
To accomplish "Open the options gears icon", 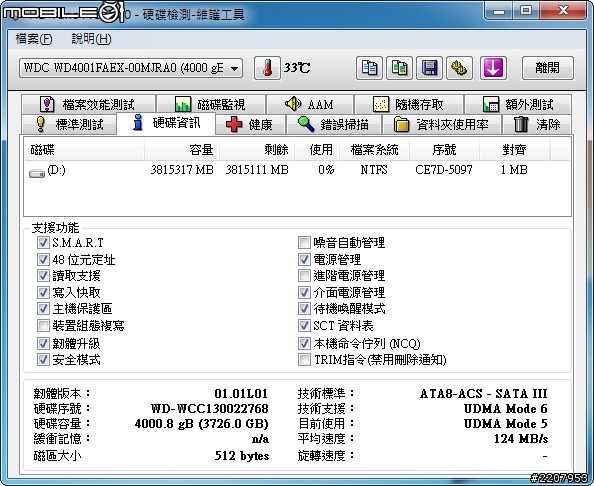I will tap(459, 68).
